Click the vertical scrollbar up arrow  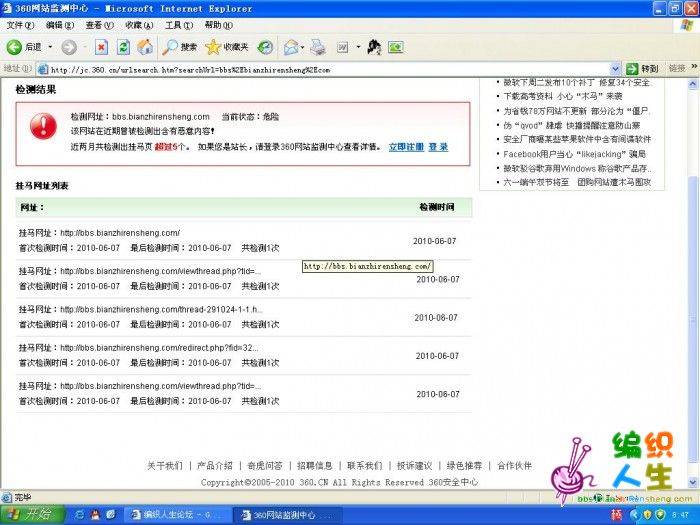(x=693, y=84)
